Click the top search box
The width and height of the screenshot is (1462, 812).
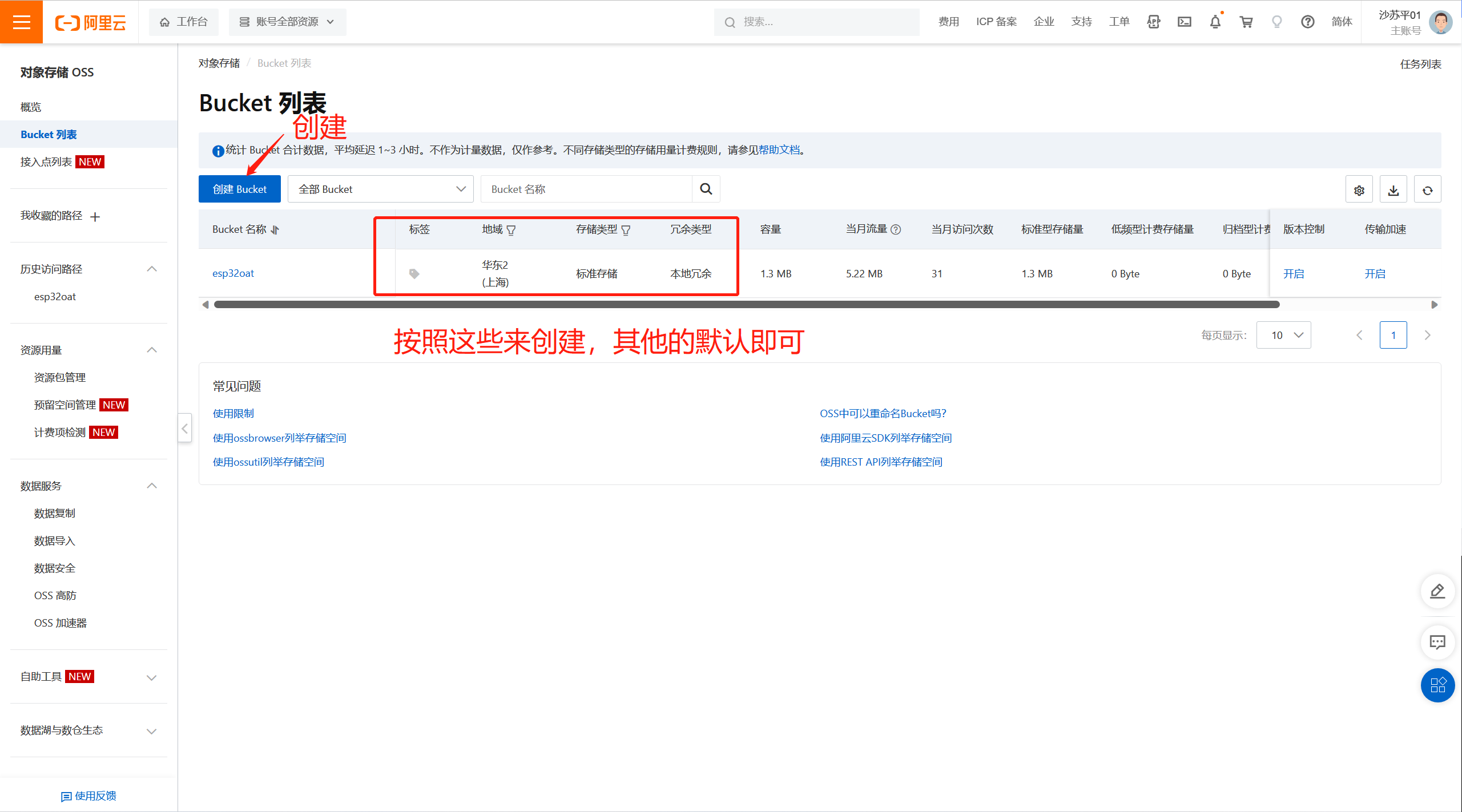pos(816,22)
